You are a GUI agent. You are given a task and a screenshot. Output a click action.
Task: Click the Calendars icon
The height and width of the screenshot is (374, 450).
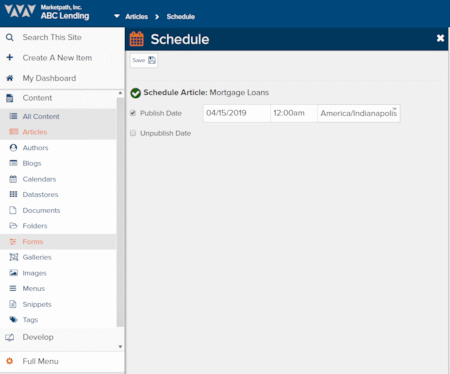pyautogui.click(x=13, y=179)
